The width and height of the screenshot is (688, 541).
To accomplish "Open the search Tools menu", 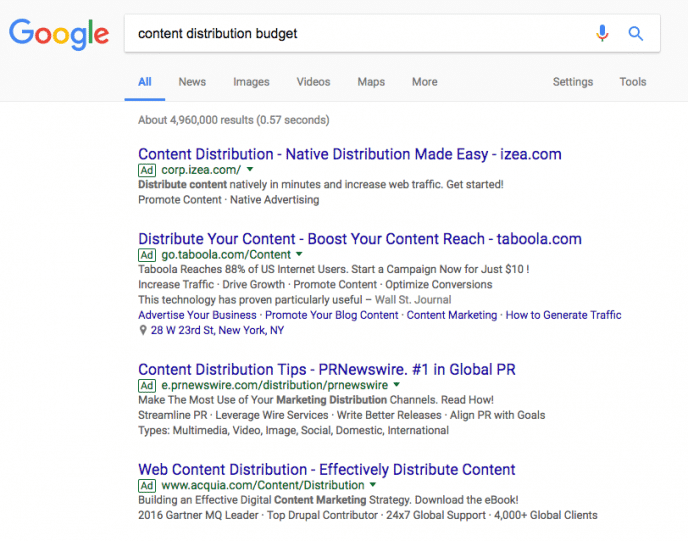I will (633, 82).
